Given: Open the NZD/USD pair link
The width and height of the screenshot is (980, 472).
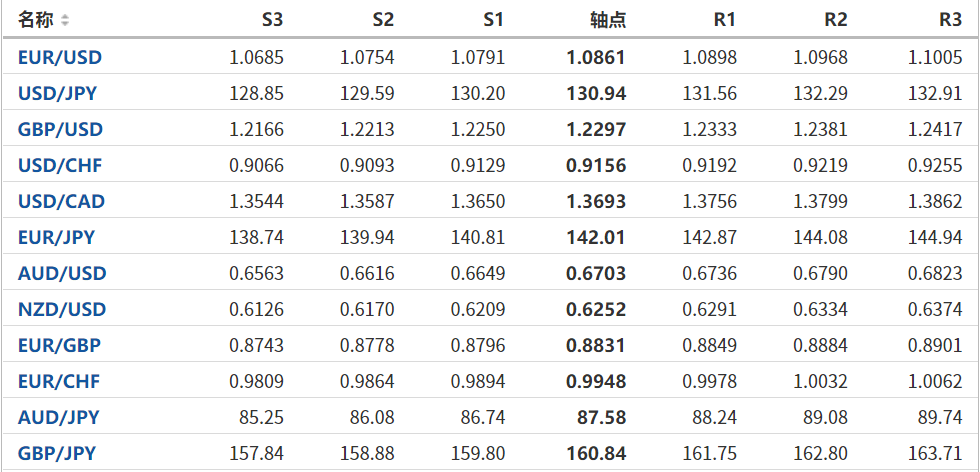Looking at the screenshot, I should (x=61, y=310).
